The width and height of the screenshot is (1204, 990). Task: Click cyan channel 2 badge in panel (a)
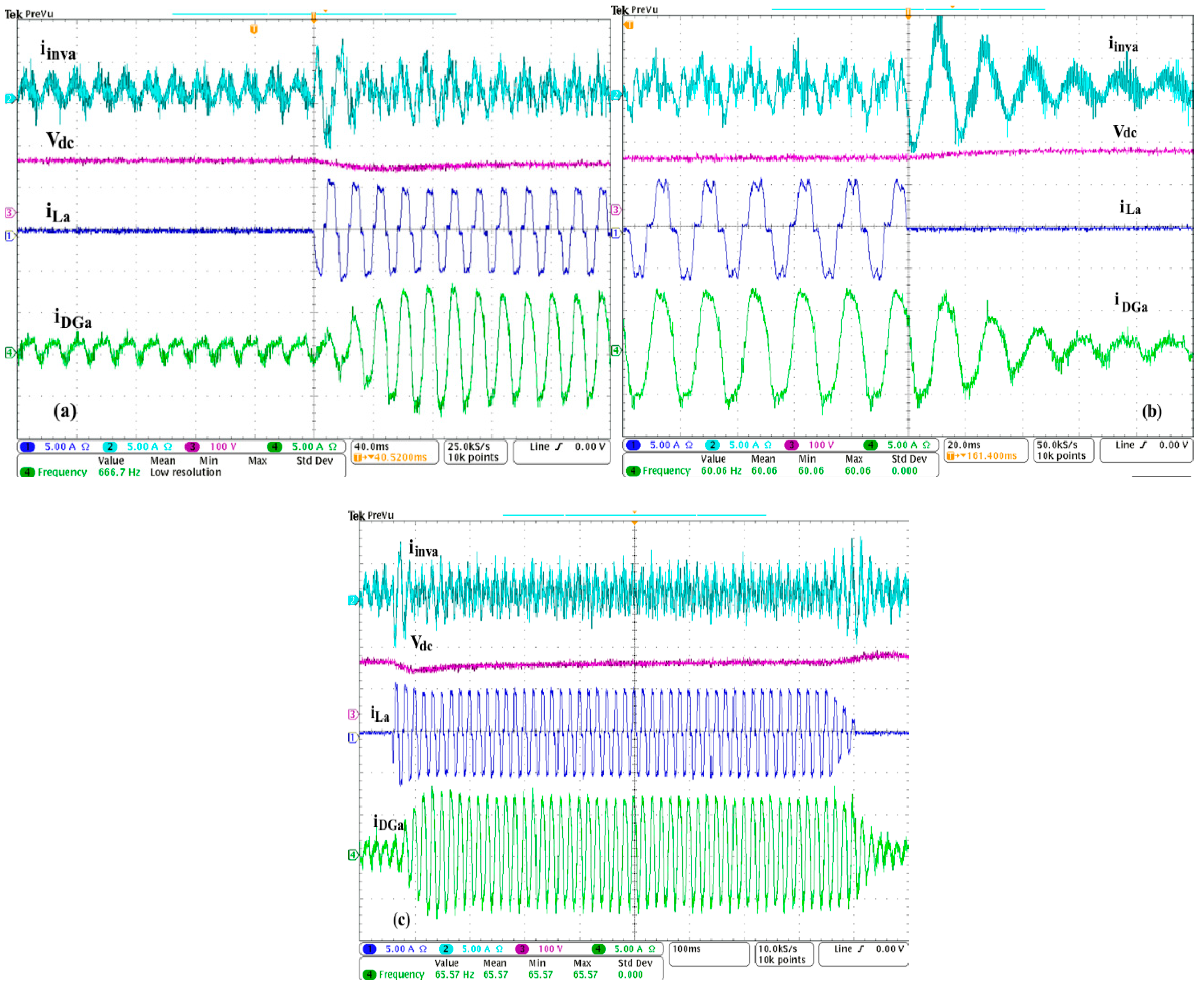coord(110,447)
